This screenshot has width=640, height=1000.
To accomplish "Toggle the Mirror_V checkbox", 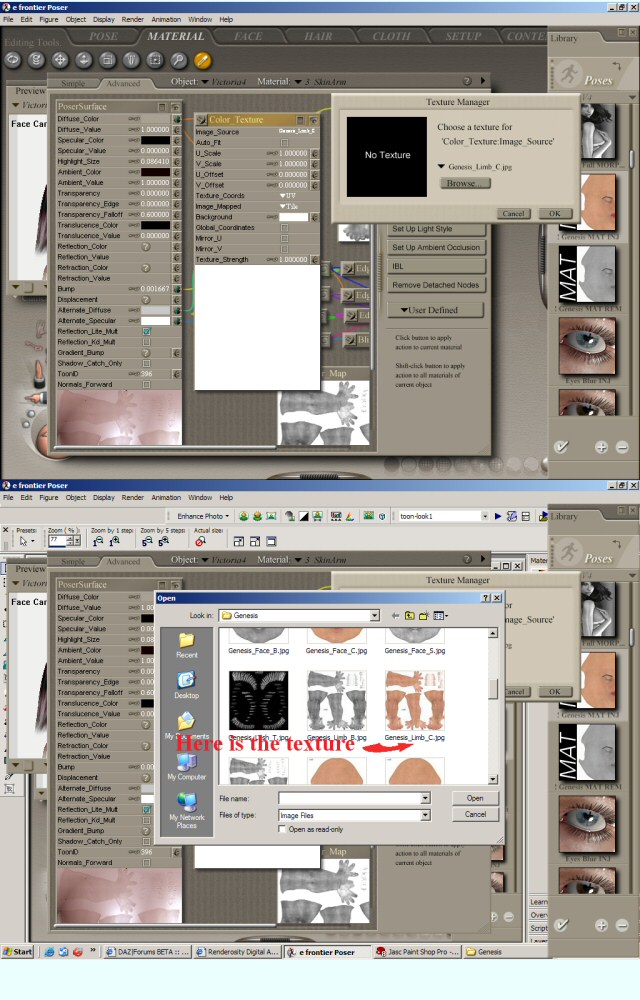I will click(284, 249).
